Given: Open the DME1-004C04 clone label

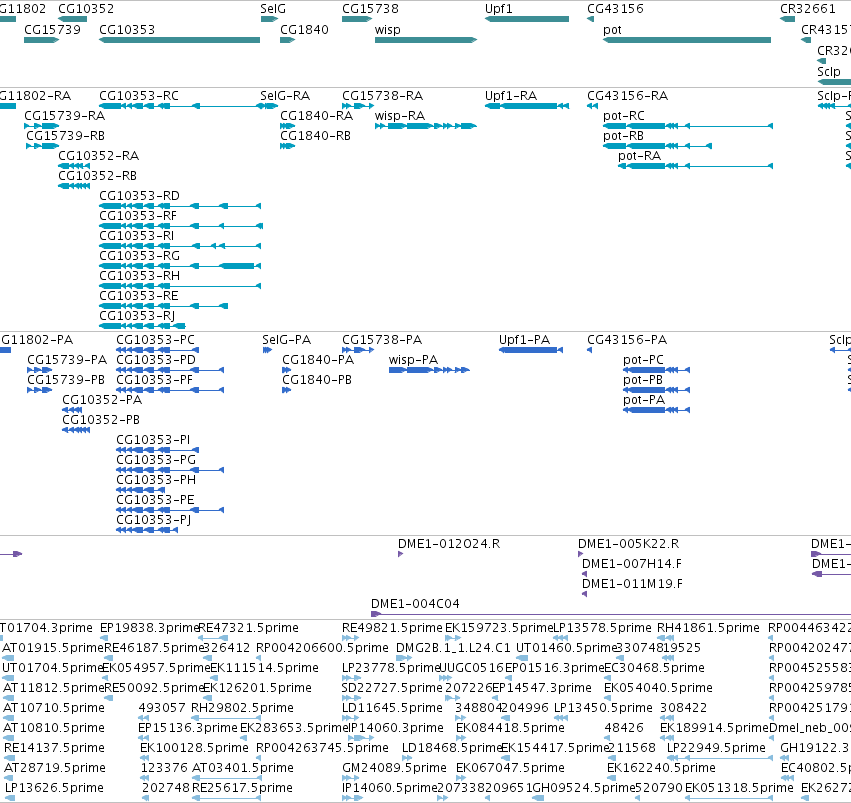Looking at the screenshot, I should (415, 604).
